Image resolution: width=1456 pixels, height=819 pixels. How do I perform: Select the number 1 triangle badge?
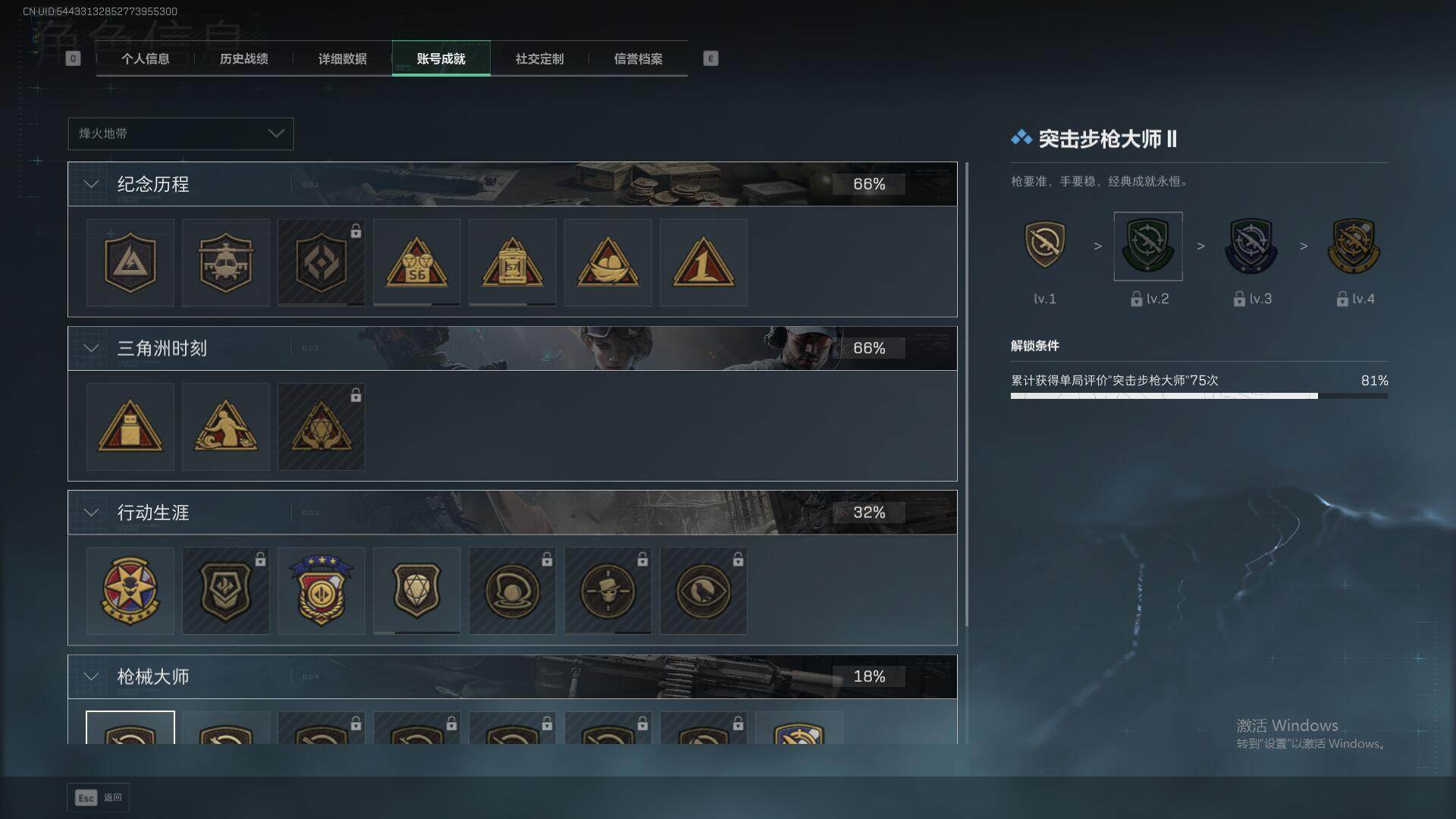pos(703,262)
